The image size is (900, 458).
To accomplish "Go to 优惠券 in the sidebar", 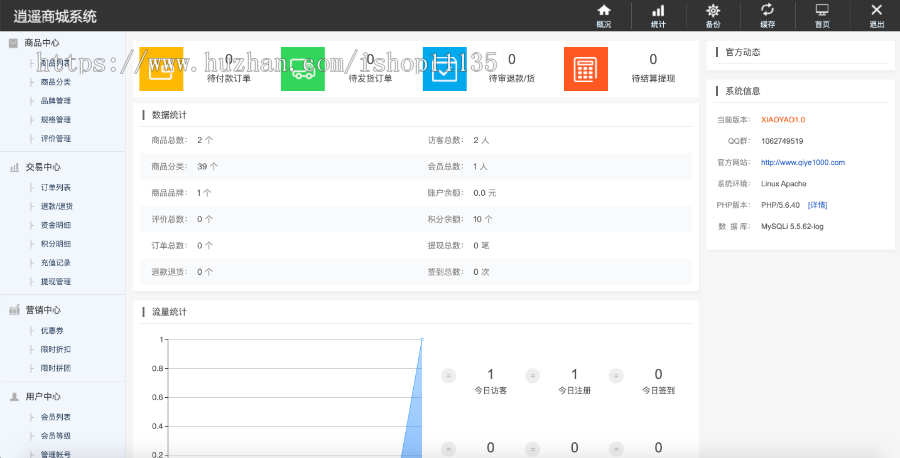I will coord(52,330).
